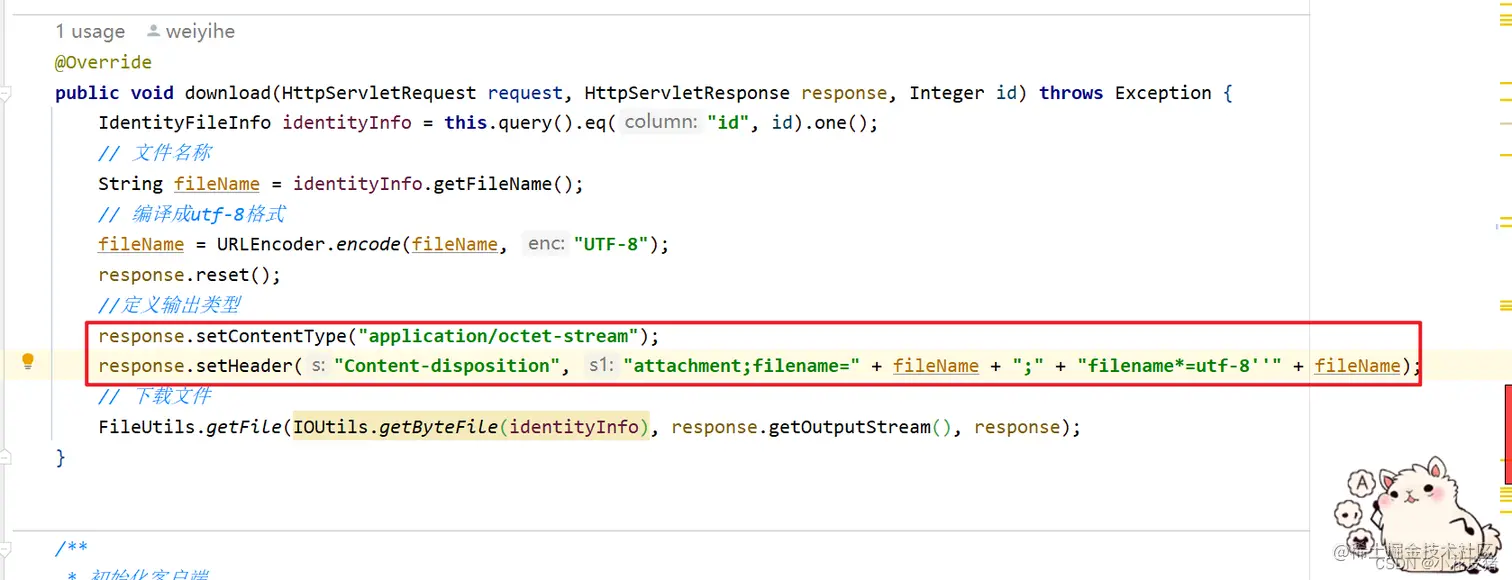Screen dimensions: 1512x580
Task: Click the "void" return type
Action: [x=152, y=93]
